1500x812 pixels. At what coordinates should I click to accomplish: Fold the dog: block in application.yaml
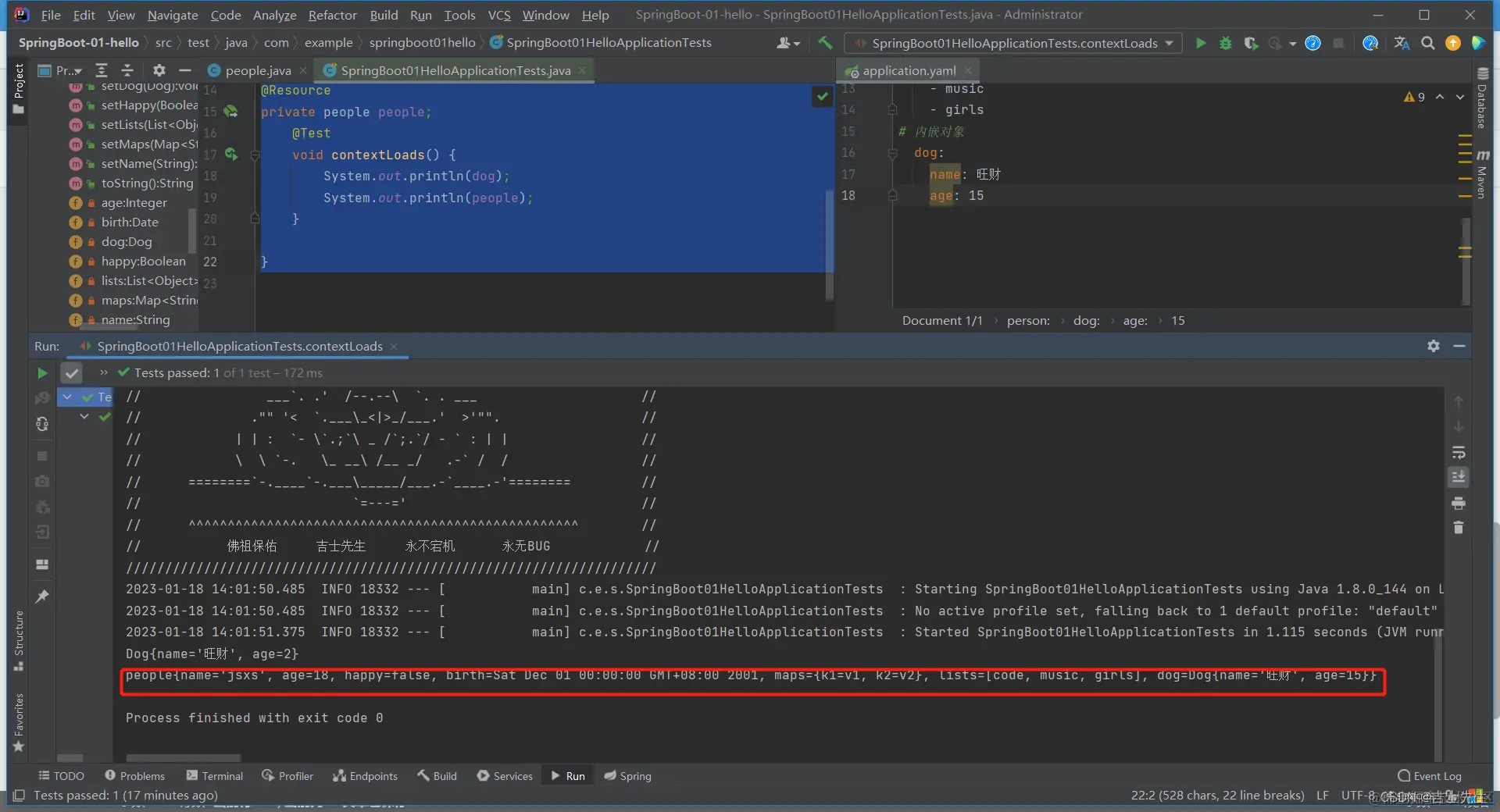pos(892,153)
